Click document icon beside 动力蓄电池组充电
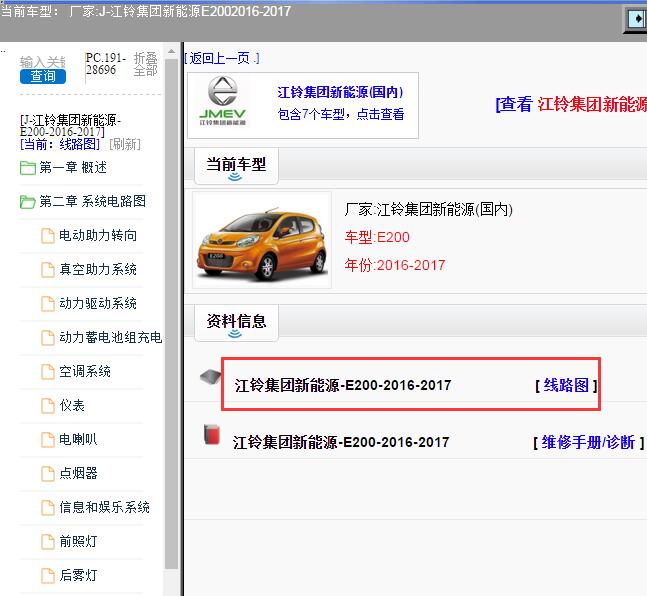 pyautogui.click(x=47, y=338)
